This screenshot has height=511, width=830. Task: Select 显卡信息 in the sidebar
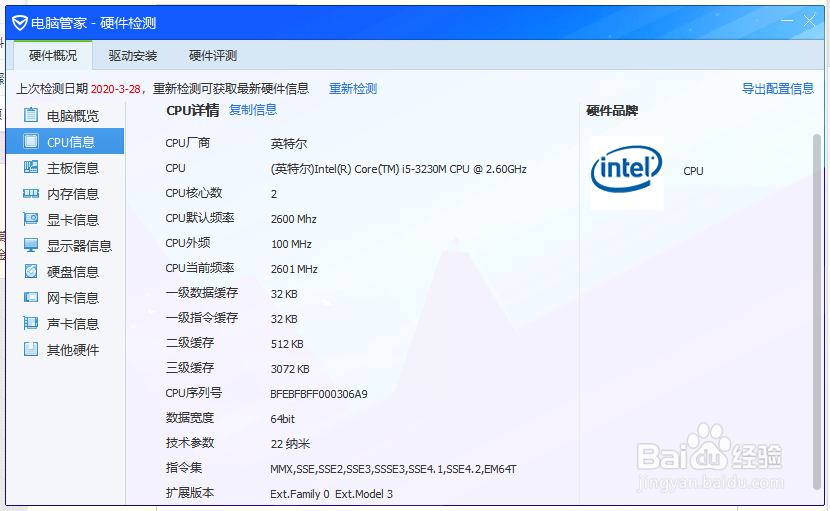(x=65, y=220)
